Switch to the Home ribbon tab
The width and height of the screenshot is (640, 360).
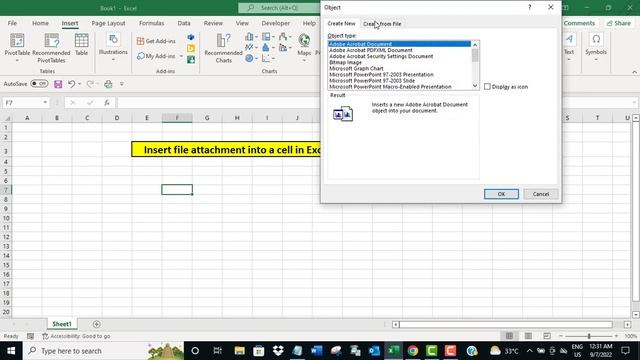[x=40, y=23]
